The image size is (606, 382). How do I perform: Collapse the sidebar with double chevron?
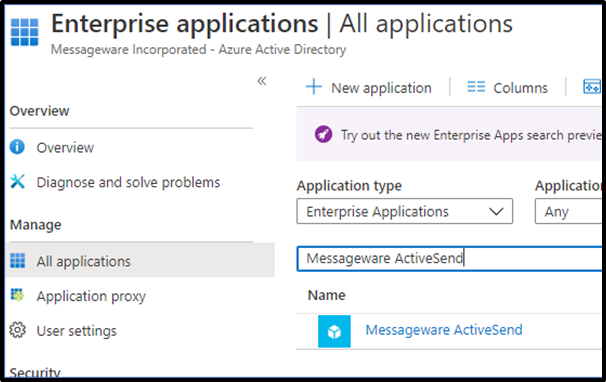click(262, 81)
